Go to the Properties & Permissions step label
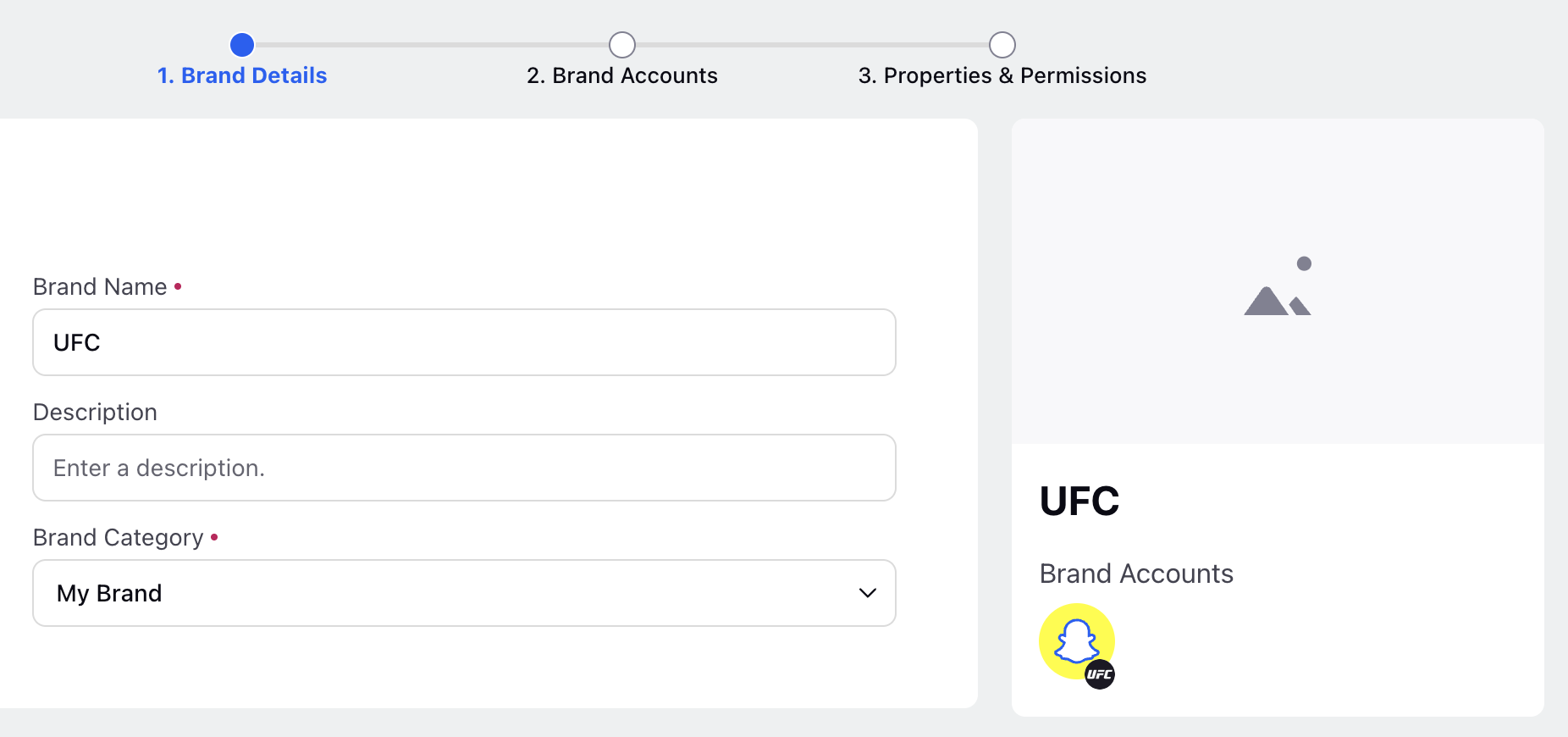This screenshot has width=1568, height=737. (1002, 75)
